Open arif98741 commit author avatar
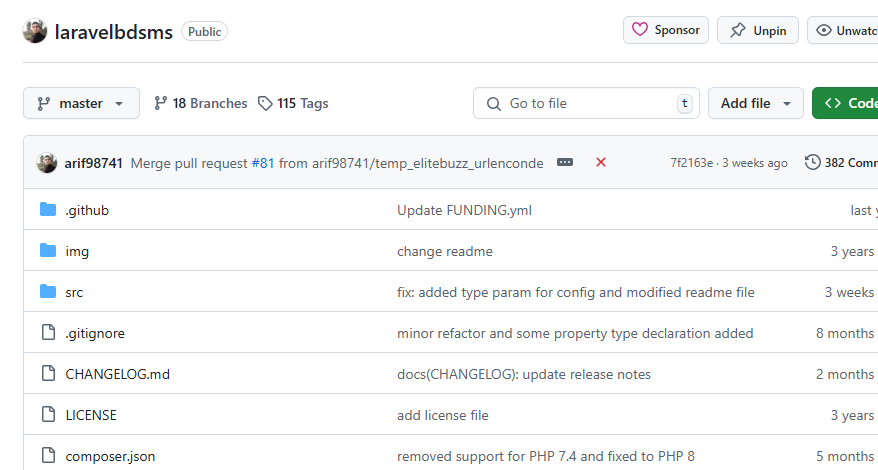Image resolution: width=878 pixels, height=470 pixels. (47, 163)
